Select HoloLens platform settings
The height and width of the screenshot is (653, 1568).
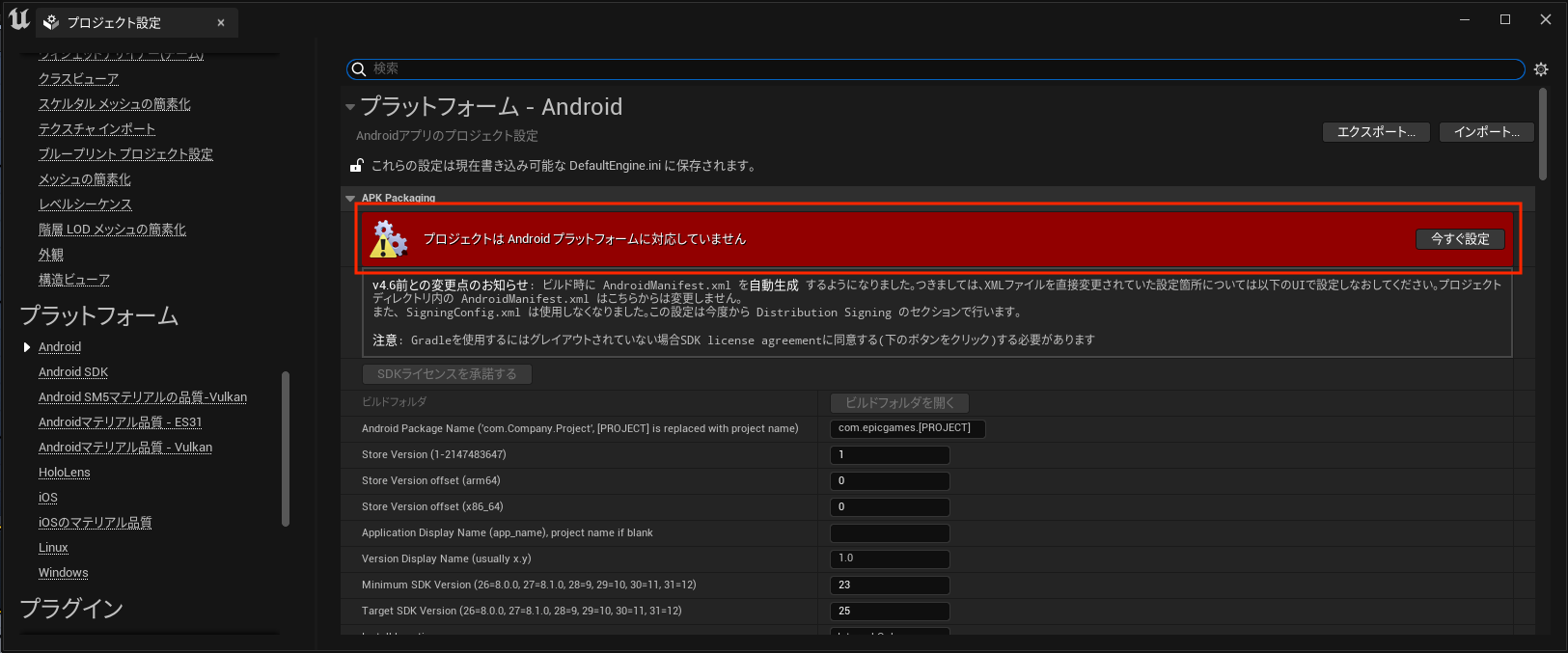coord(65,473)
